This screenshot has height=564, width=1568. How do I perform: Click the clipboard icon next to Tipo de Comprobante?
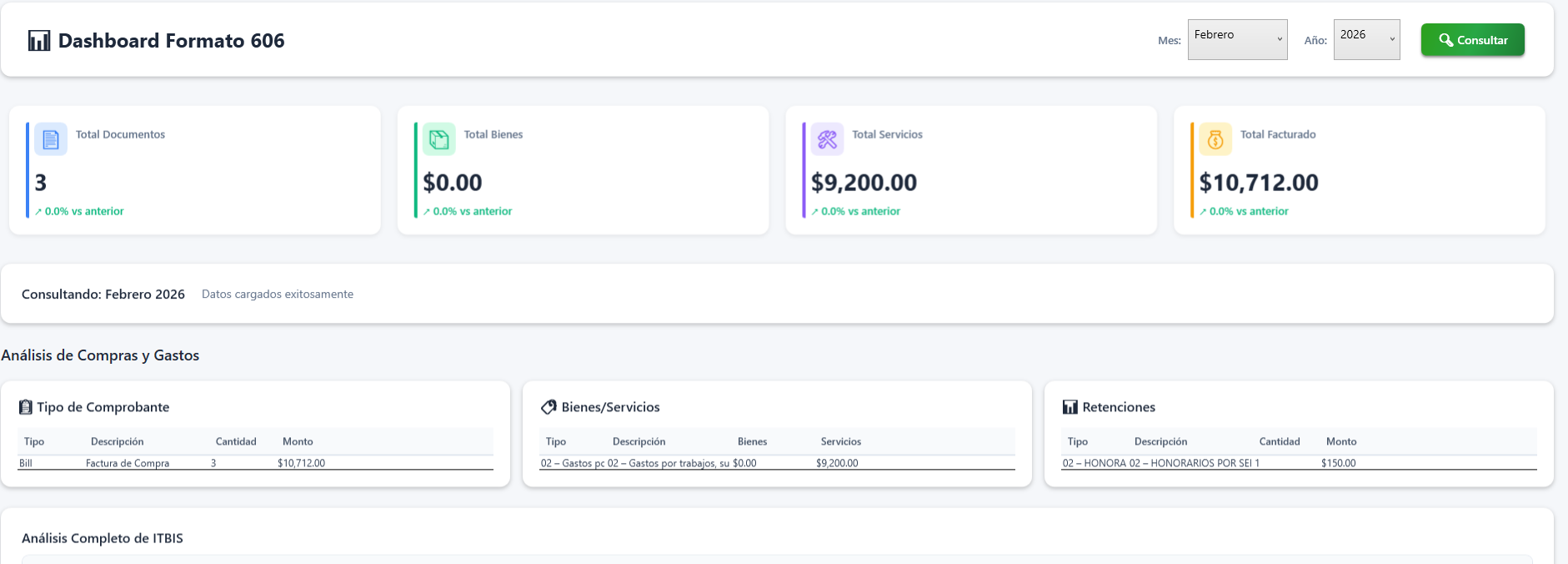click(26, 407)
